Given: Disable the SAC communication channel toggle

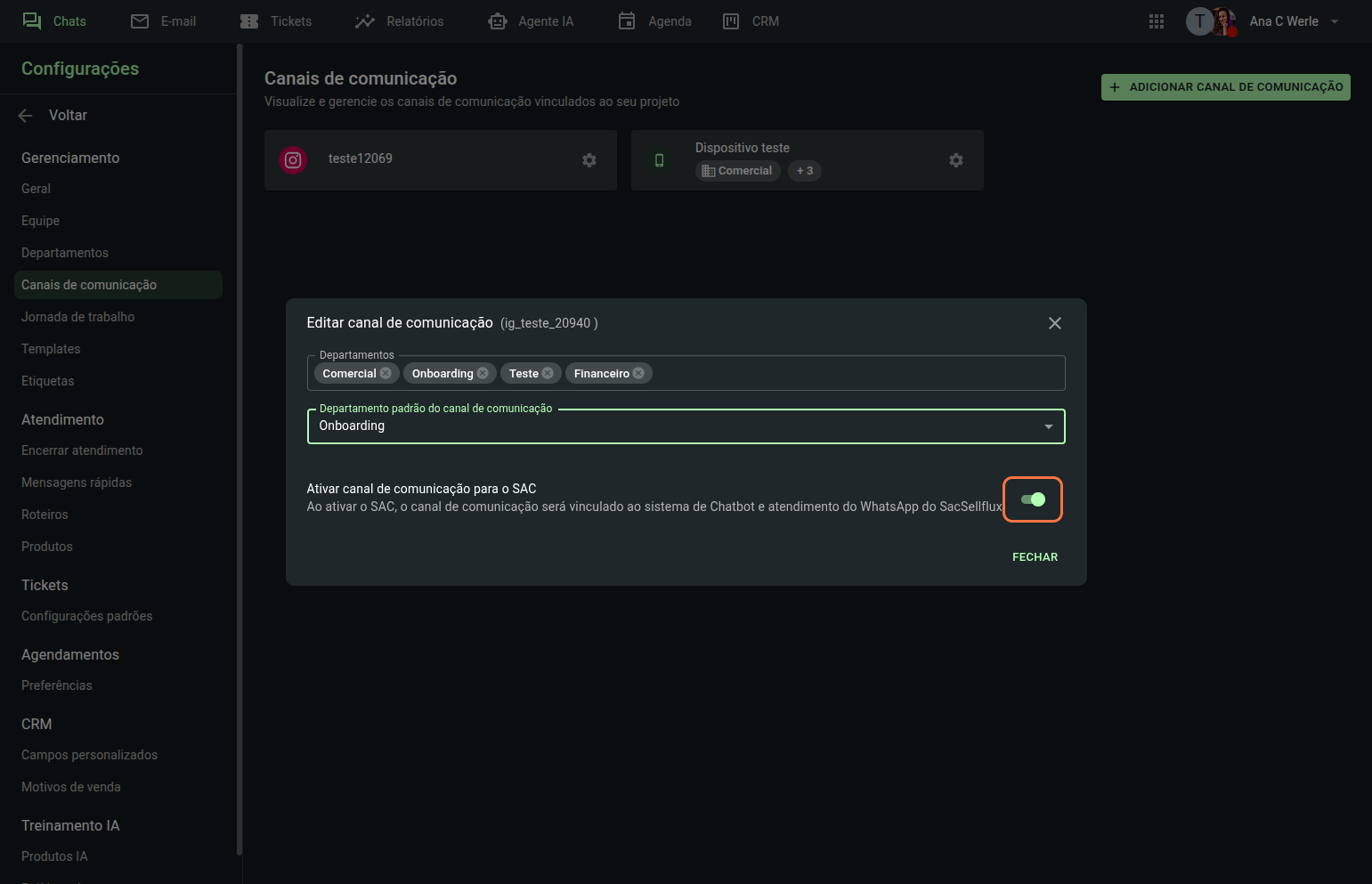Looking at the screenshot, I should 1033,499.
